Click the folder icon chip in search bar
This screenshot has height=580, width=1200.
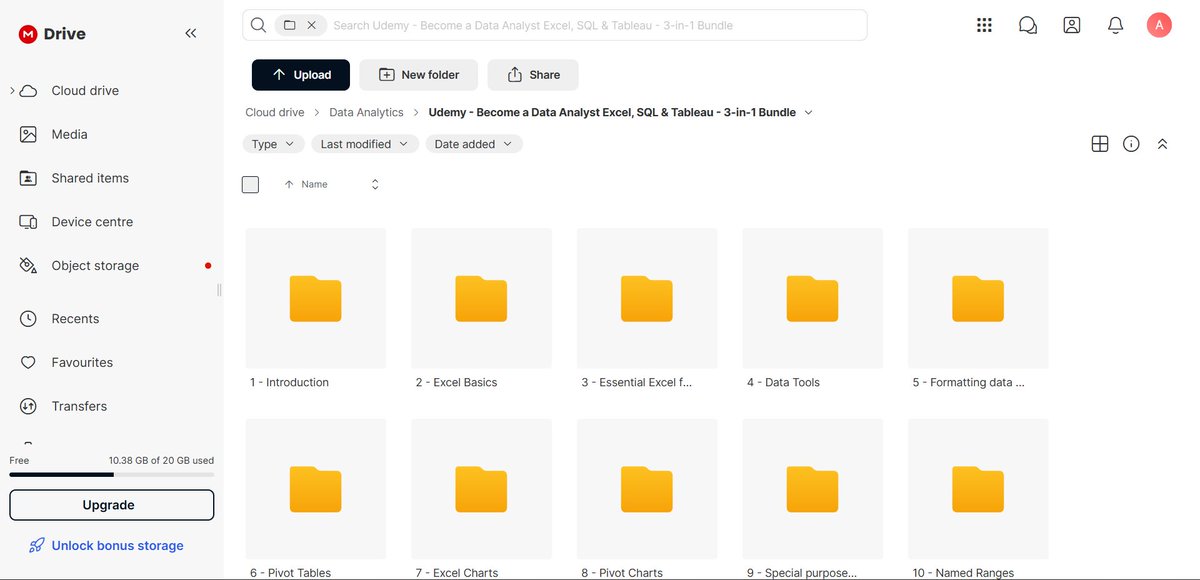pos(289,25)
